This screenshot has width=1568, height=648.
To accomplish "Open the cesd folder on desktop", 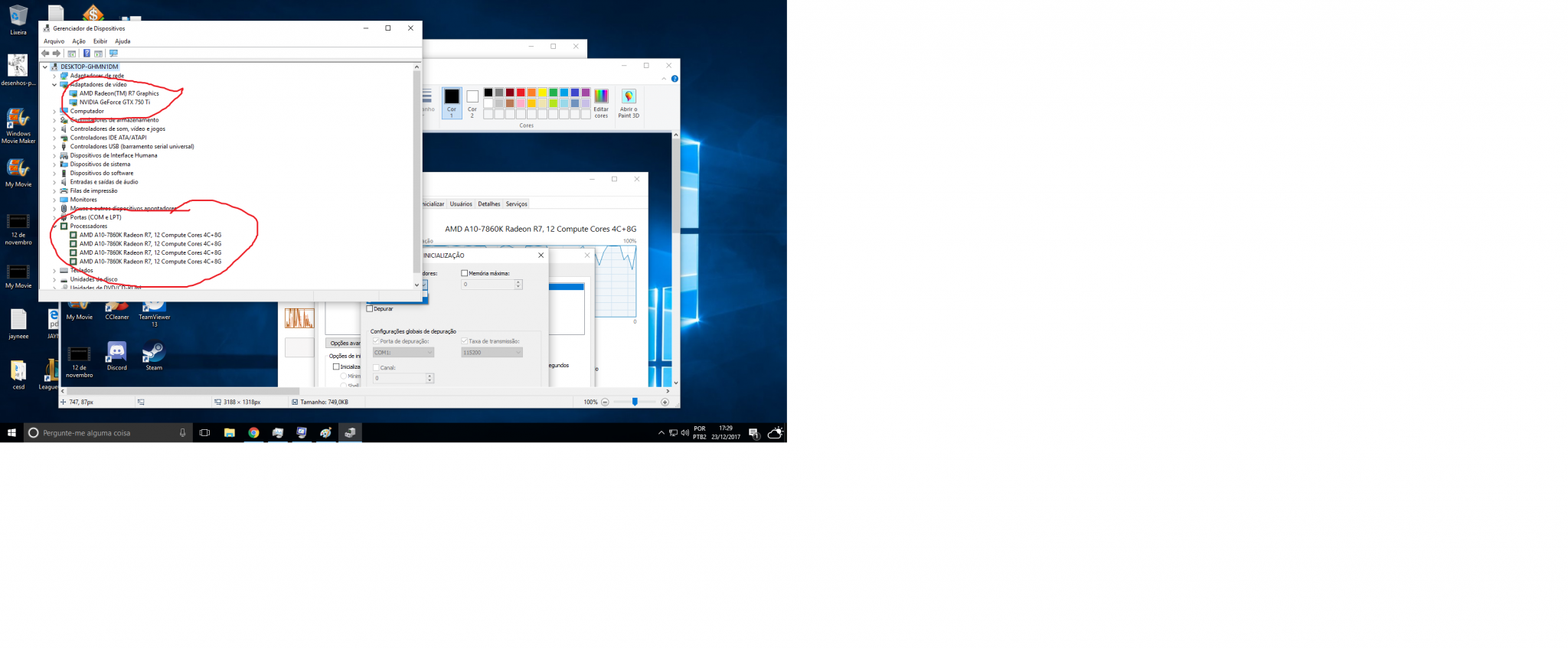I will 18,375.
